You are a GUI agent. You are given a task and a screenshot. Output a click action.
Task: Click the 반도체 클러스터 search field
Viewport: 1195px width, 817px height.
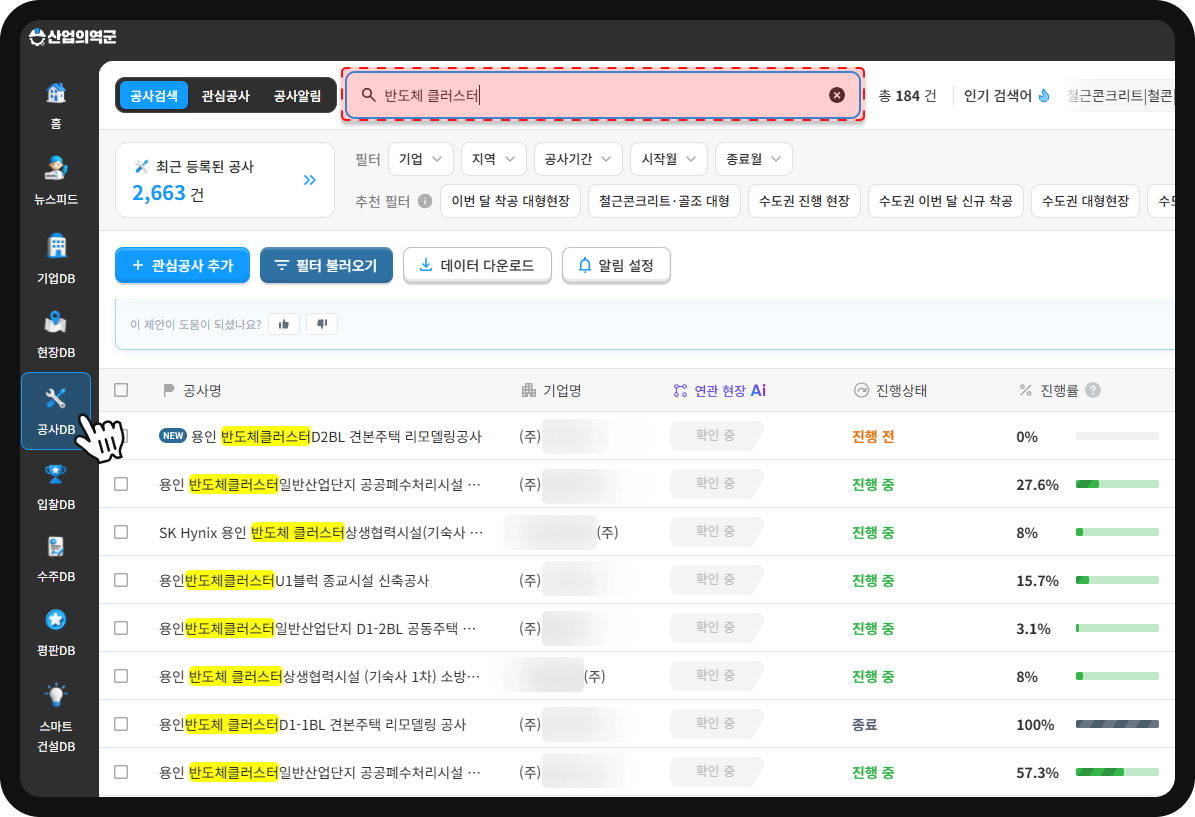(603, 95)
